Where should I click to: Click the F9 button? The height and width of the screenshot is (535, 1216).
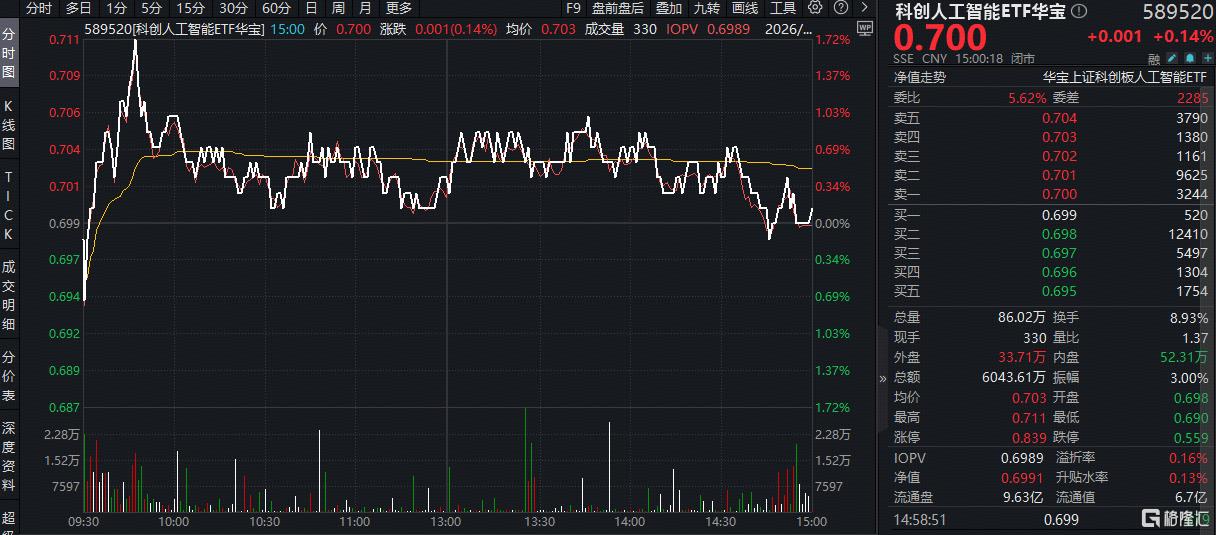pos(573,8)
